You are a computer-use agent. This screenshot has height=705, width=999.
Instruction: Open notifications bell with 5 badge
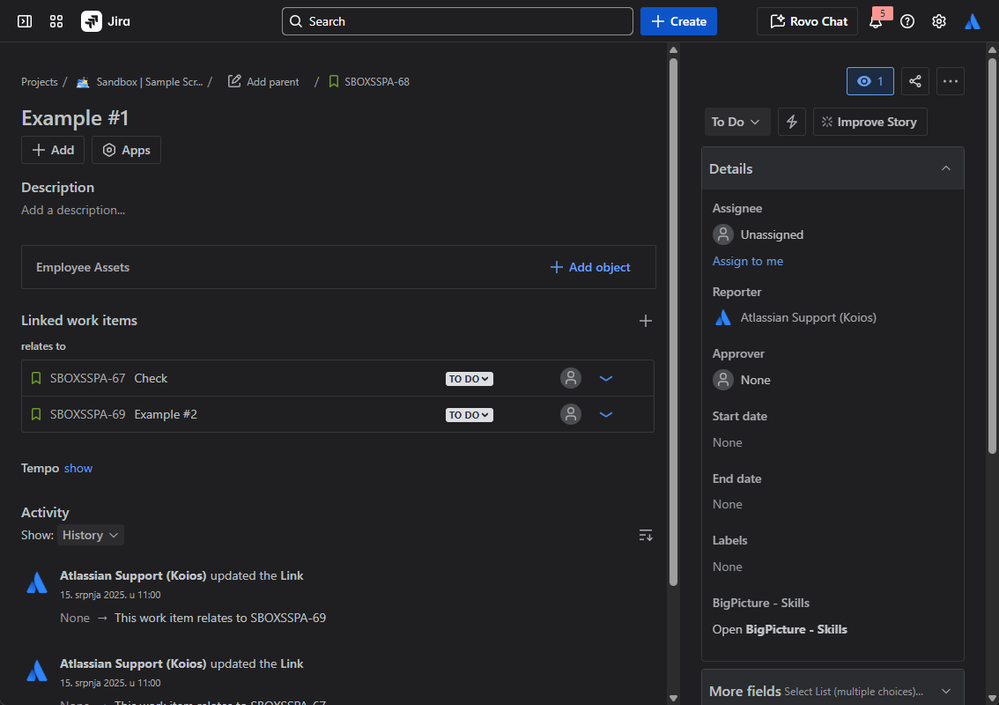[x=876, y=22]
